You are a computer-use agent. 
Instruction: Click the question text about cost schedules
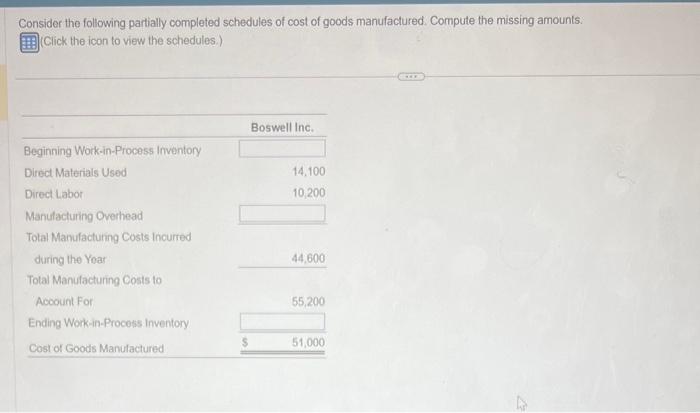pos(300,21)
